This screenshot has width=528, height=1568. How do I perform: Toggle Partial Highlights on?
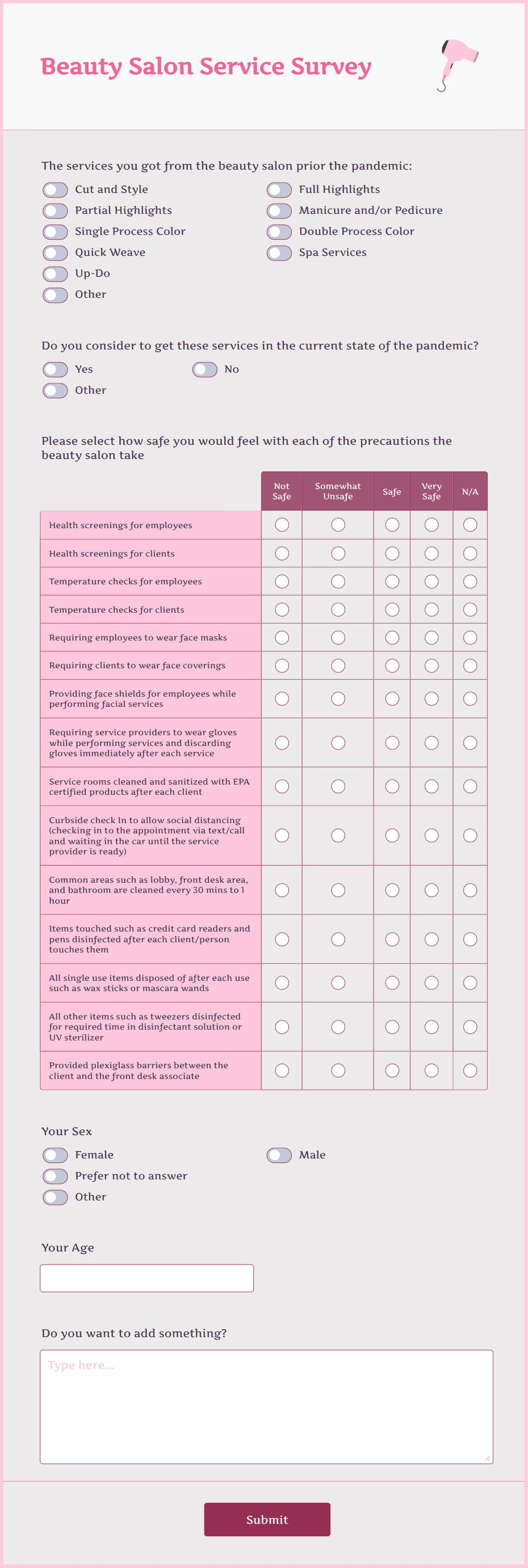pyautogui.click(x=55, y=210)
